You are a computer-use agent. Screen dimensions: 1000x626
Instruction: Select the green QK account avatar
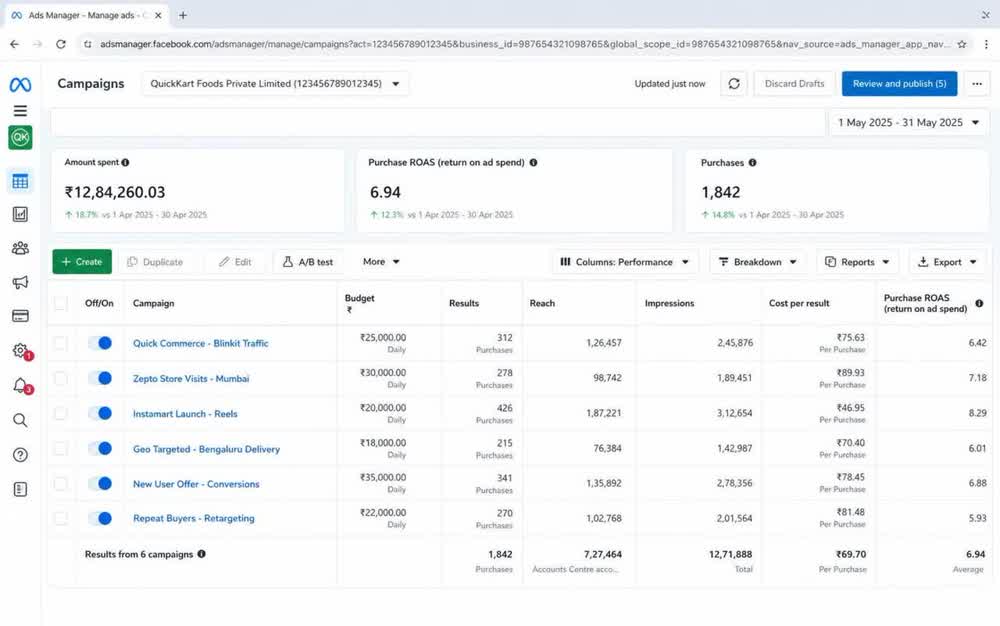[20, 137]
